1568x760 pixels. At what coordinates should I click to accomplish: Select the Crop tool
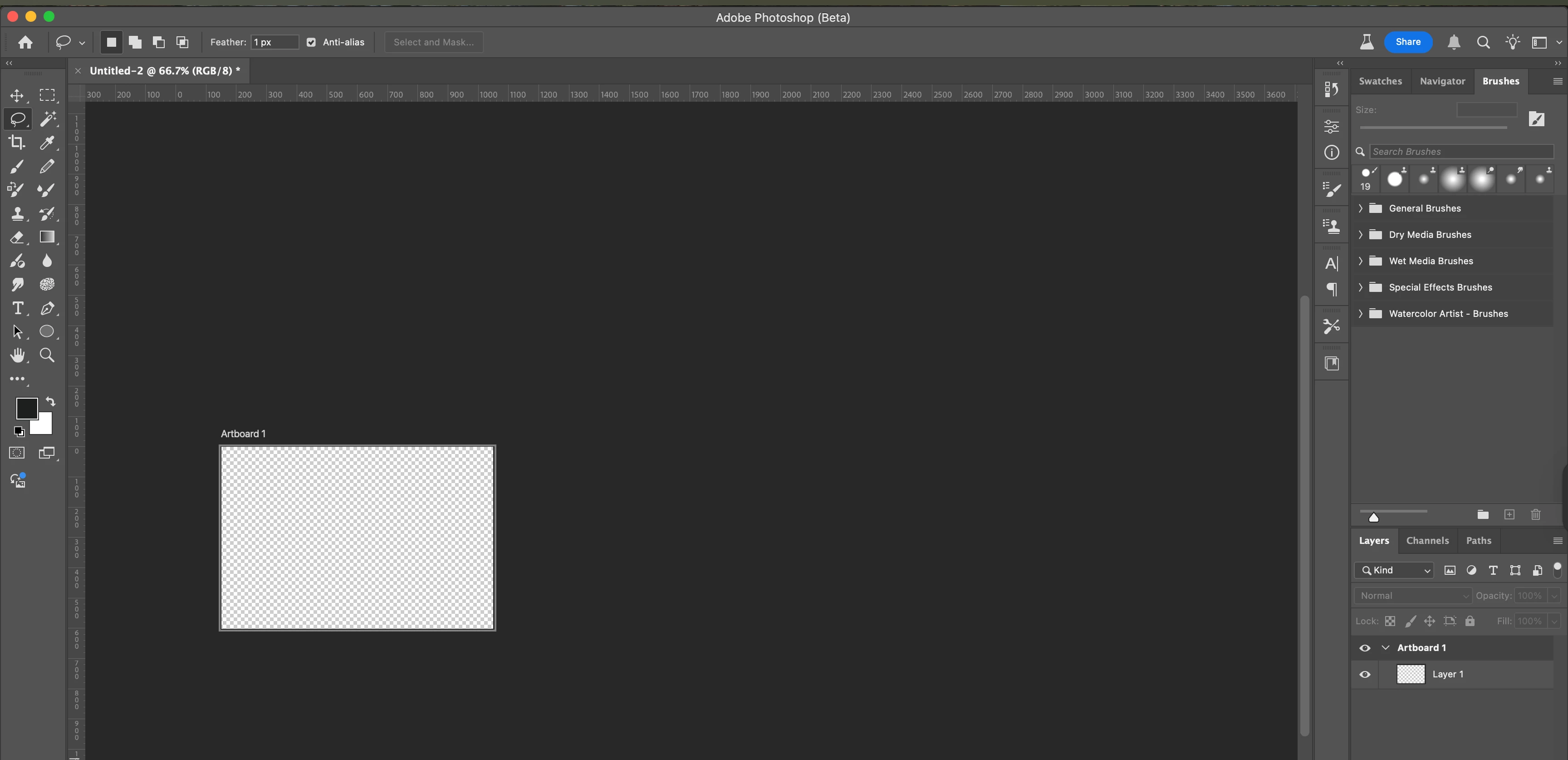click(x=17, y=143)
